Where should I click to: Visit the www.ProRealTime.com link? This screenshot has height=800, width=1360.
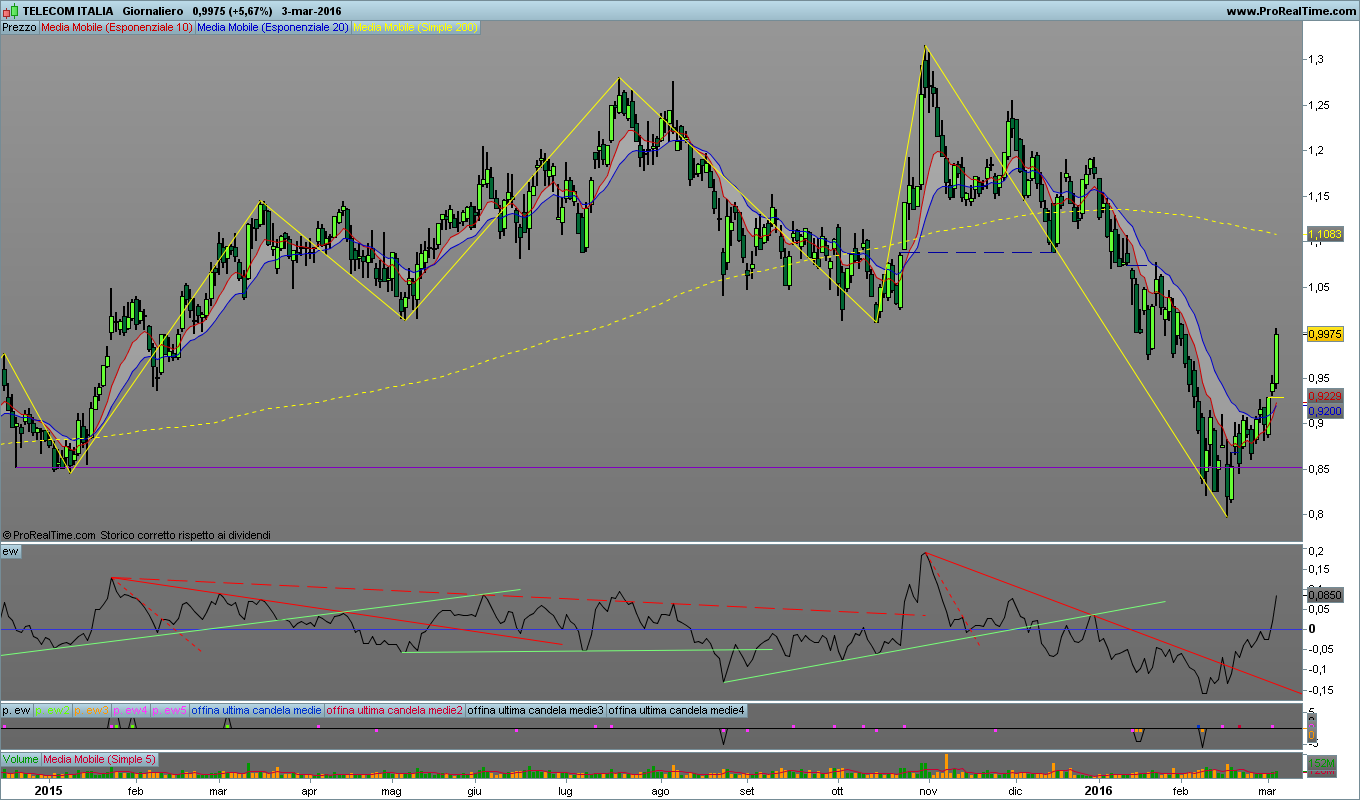pos(1289,11)
